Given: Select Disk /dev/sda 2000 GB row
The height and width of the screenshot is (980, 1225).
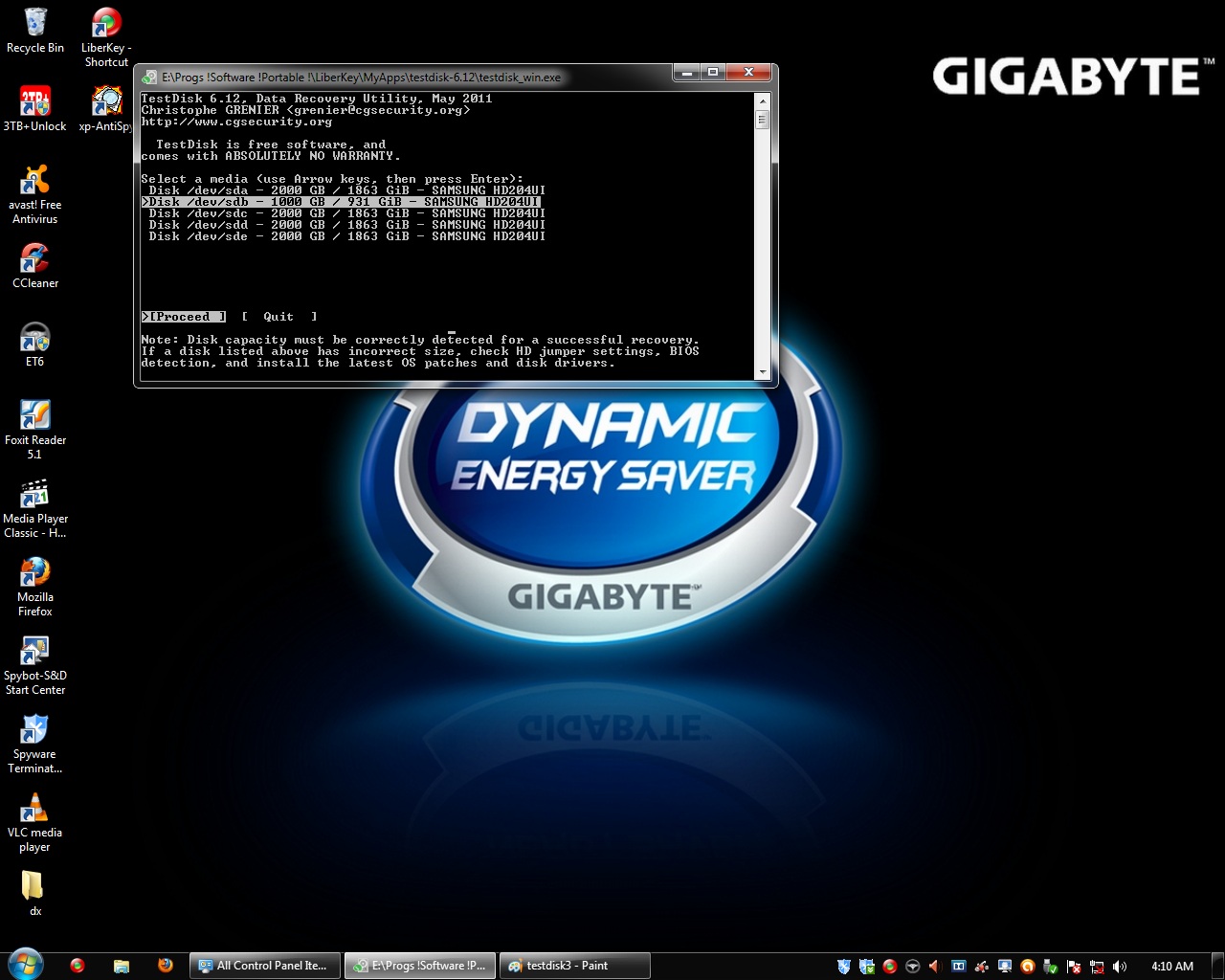Looking at the screenshot, I should coord(344,190).
